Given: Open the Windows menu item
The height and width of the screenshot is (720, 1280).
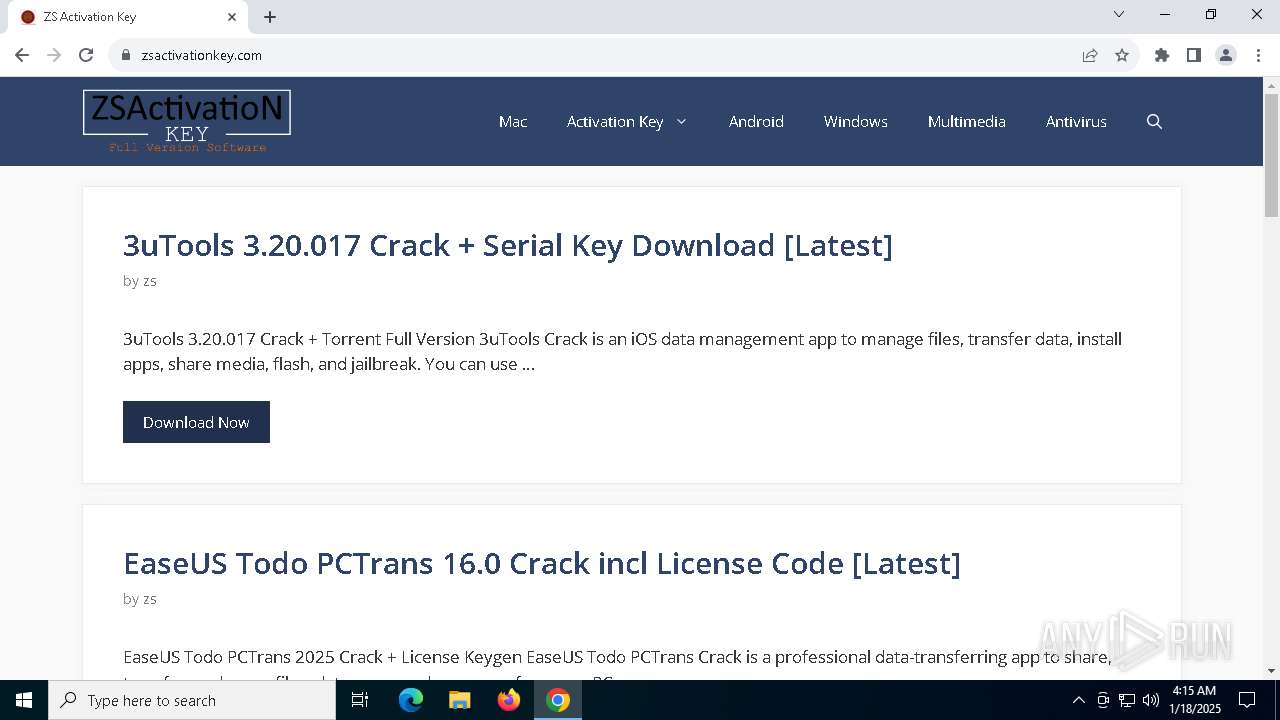Looking at the screenshot, I should [x=856, y=121].
